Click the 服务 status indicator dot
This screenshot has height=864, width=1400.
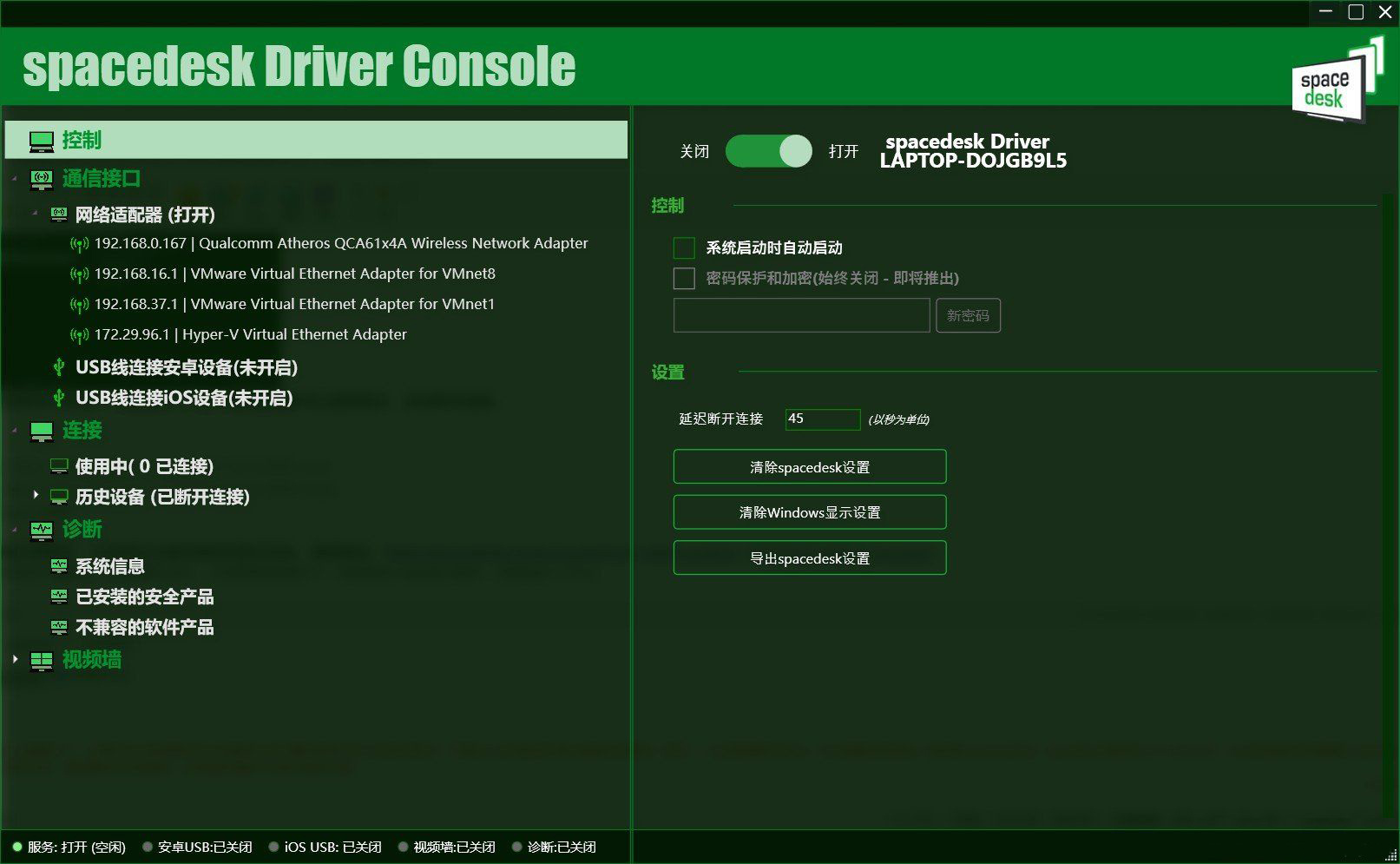coord(16,847)
